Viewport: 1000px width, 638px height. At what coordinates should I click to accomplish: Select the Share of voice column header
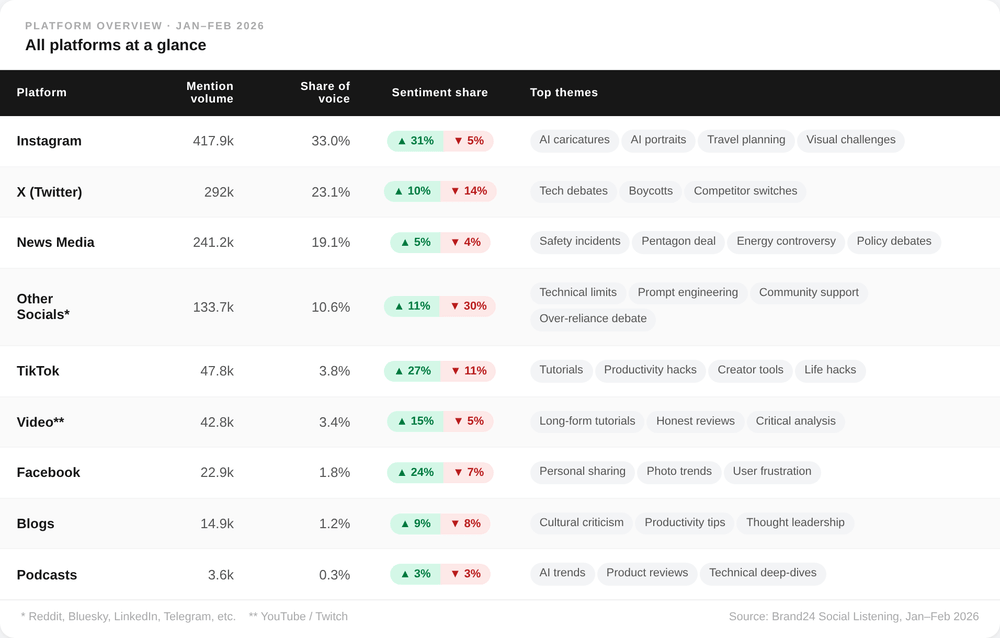[325, 92]
